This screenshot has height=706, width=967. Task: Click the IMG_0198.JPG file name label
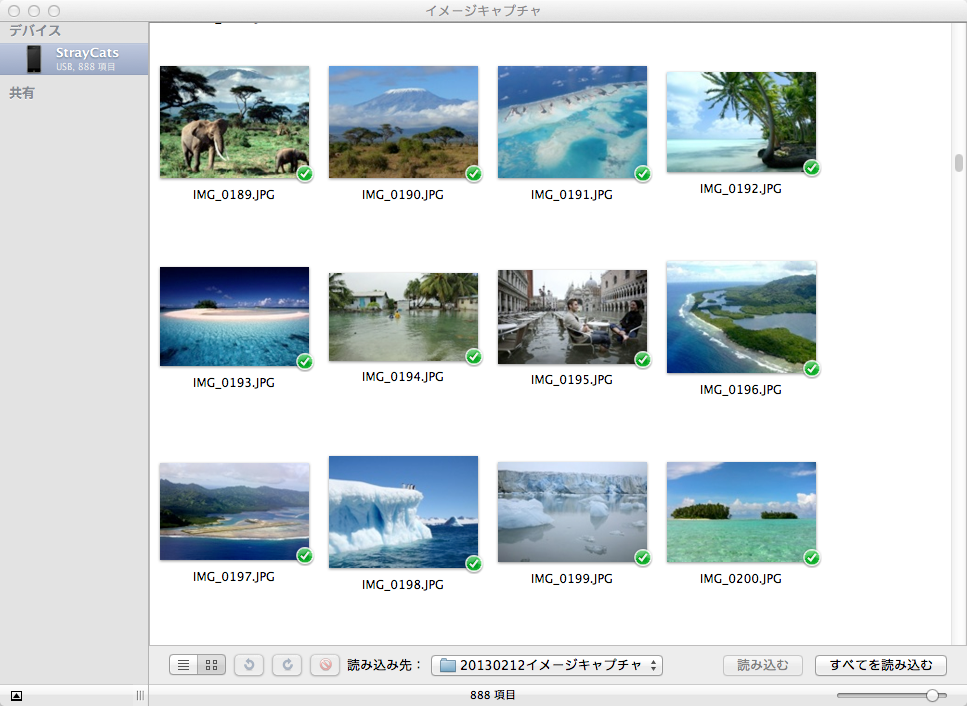(x=403, y=585)
